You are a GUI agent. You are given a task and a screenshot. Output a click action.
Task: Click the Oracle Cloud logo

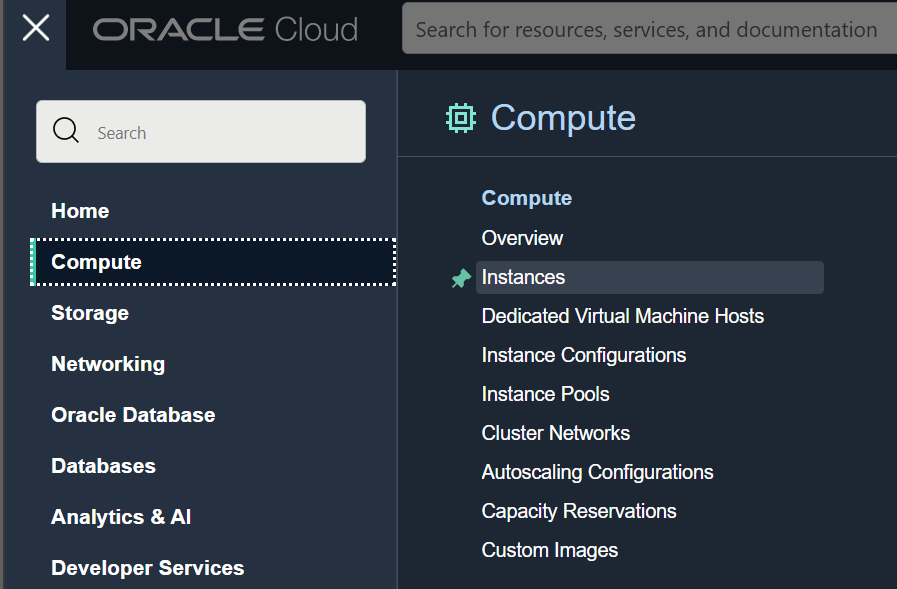tap(225, 30)
